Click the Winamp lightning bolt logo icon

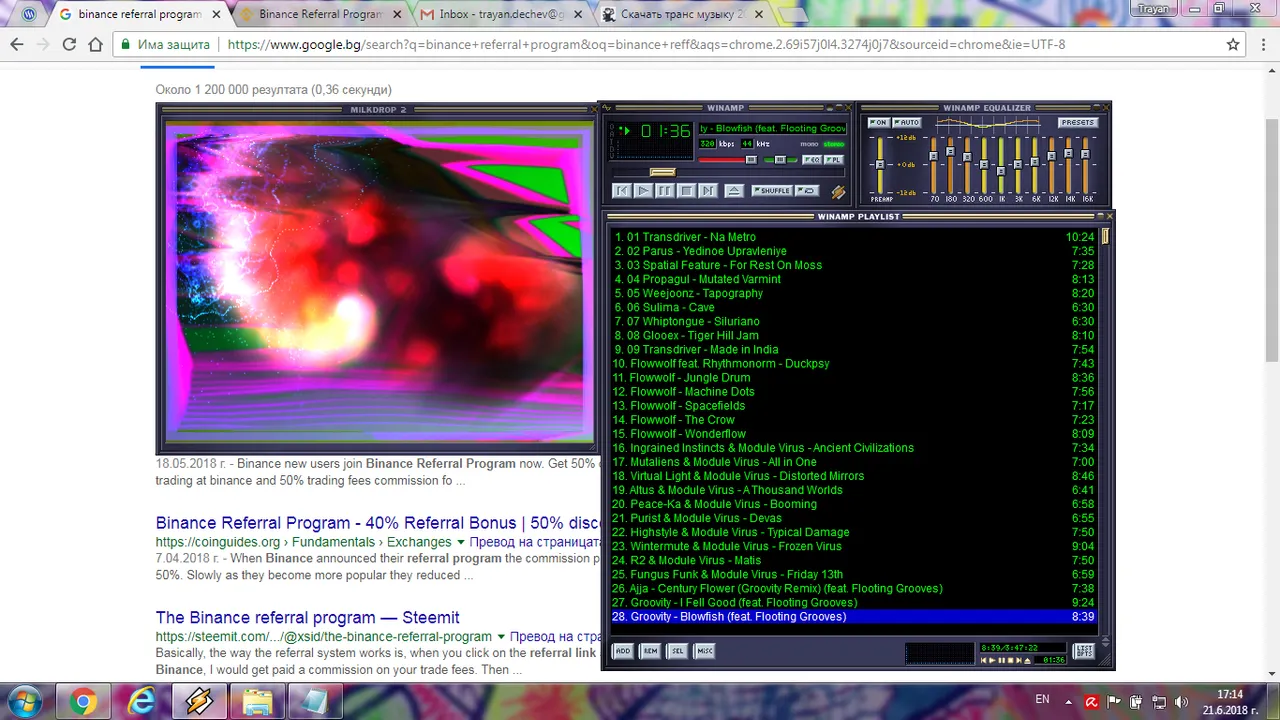838,192
